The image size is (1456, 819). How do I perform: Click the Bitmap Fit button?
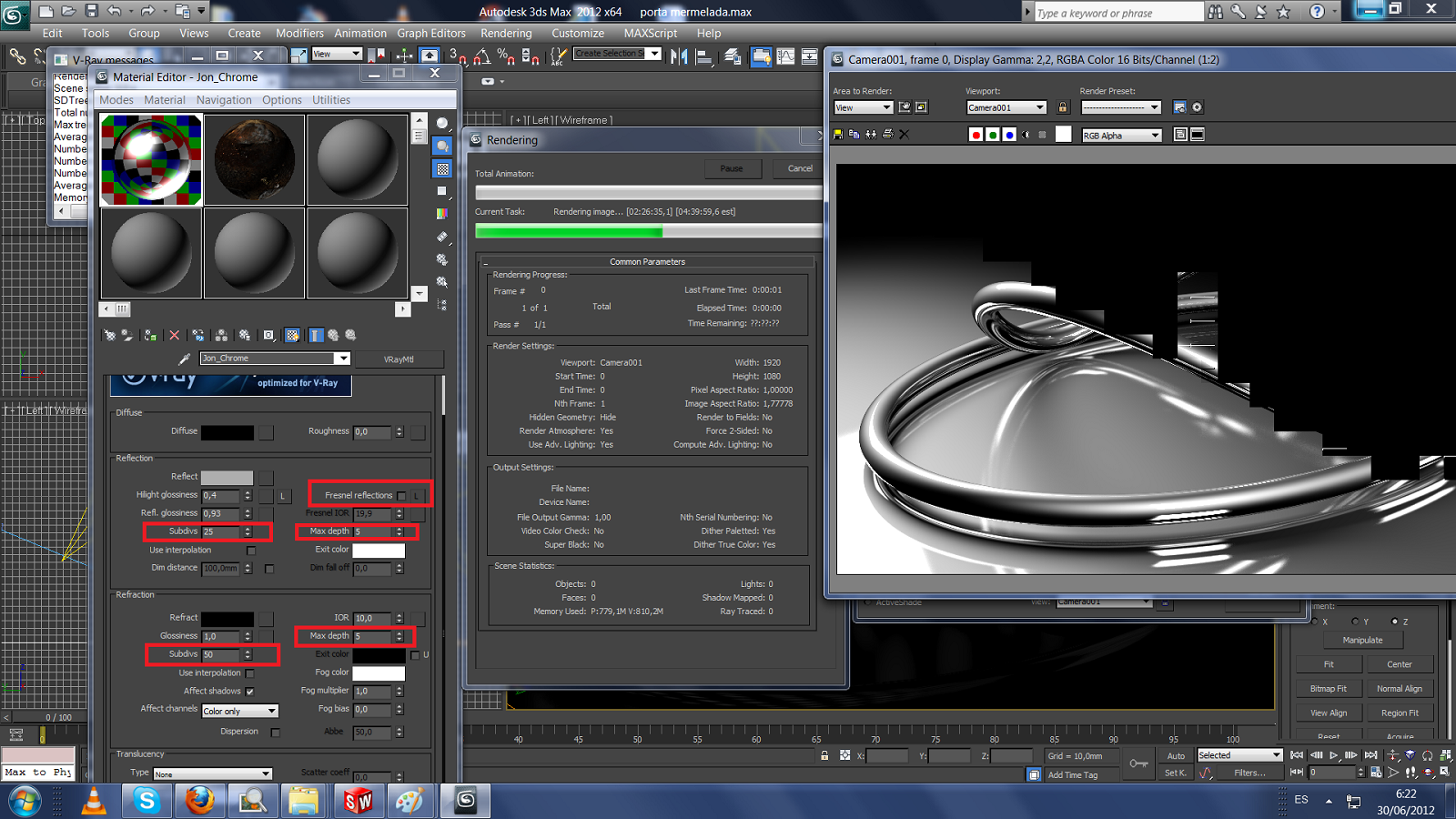(x=1329, y=689)
